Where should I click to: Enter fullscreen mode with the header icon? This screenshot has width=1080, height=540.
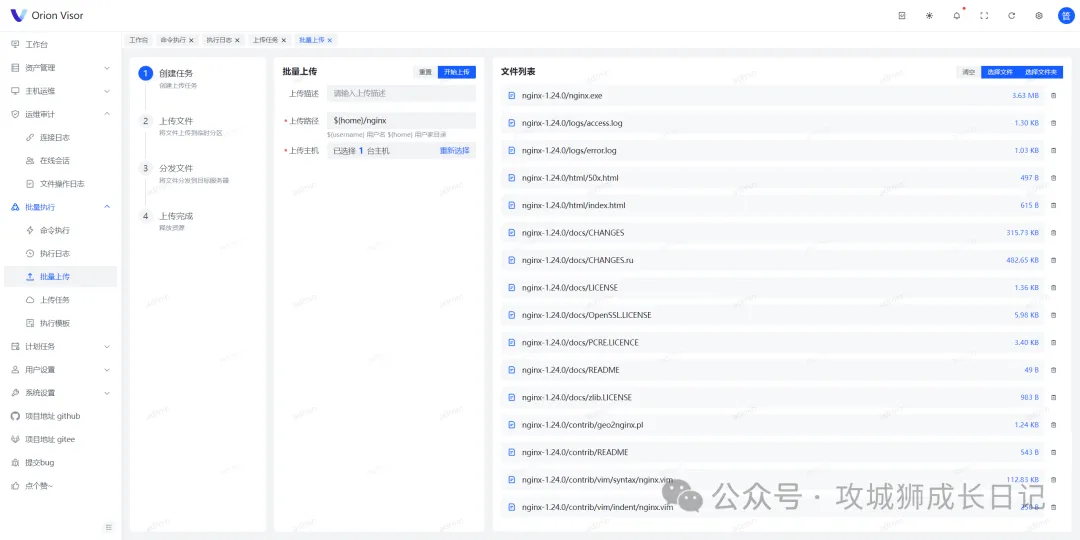pos(984,16)
